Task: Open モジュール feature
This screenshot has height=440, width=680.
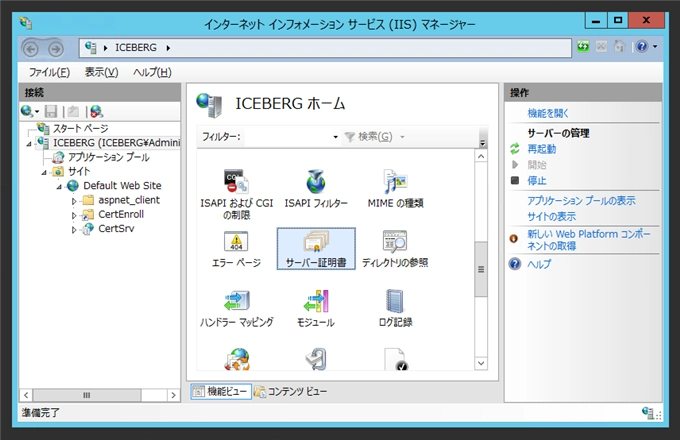Action: [316, 309]
